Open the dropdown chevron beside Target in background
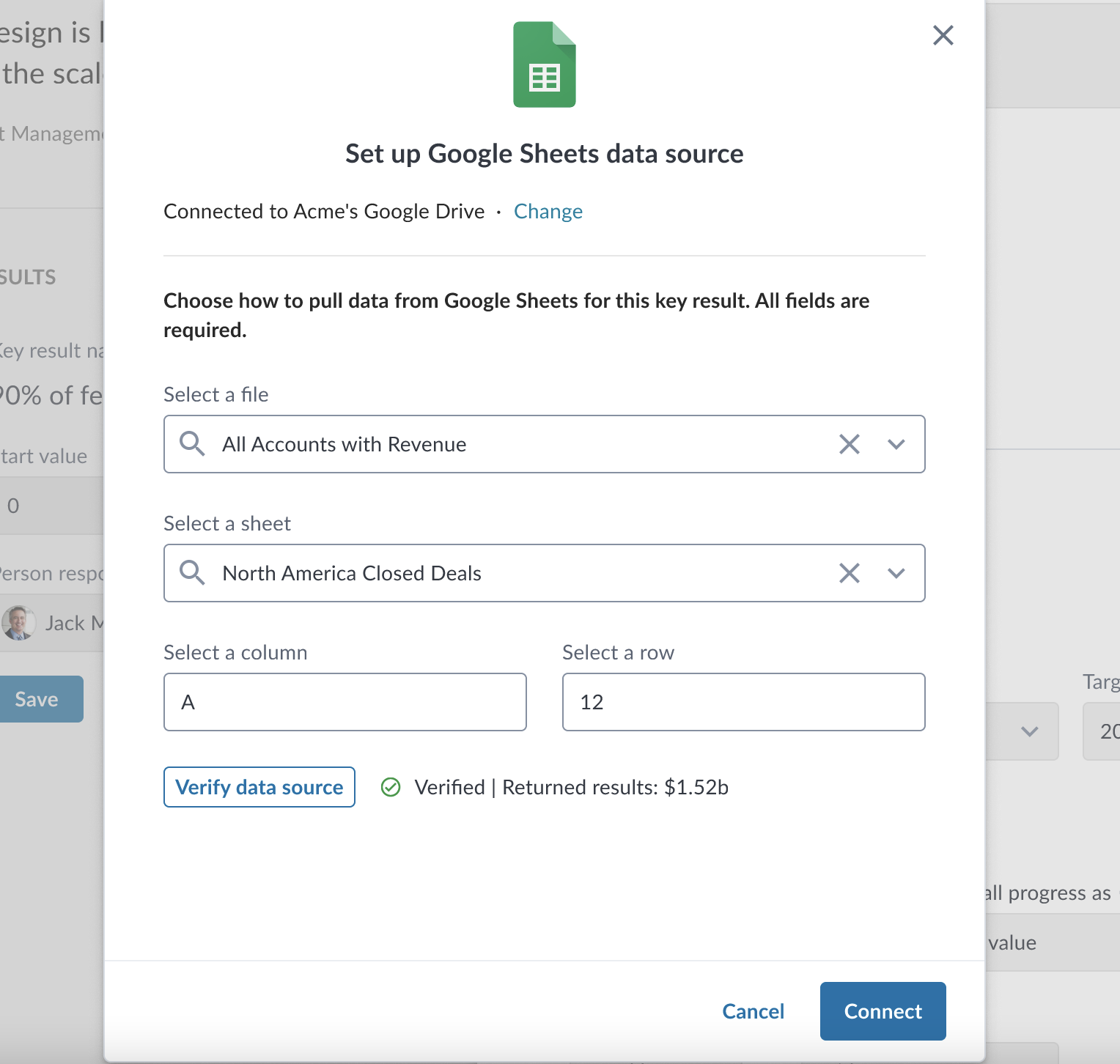This screenshot has height=1064, width=1120. (1030, 731)
